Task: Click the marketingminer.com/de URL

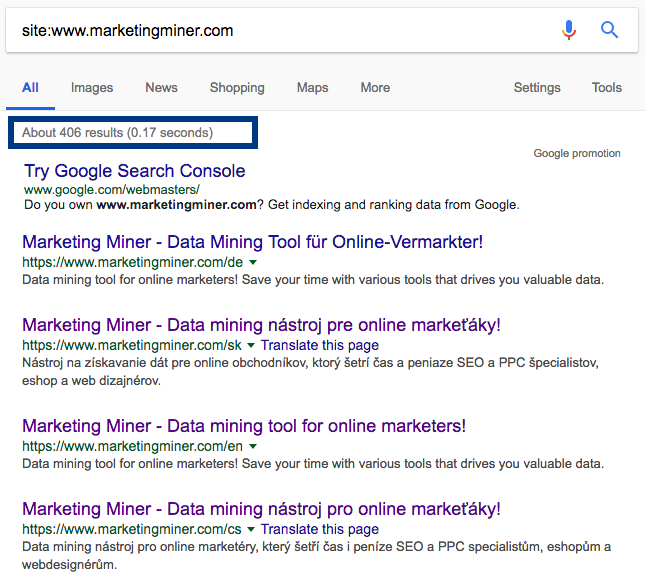Action: click(132, 262)
